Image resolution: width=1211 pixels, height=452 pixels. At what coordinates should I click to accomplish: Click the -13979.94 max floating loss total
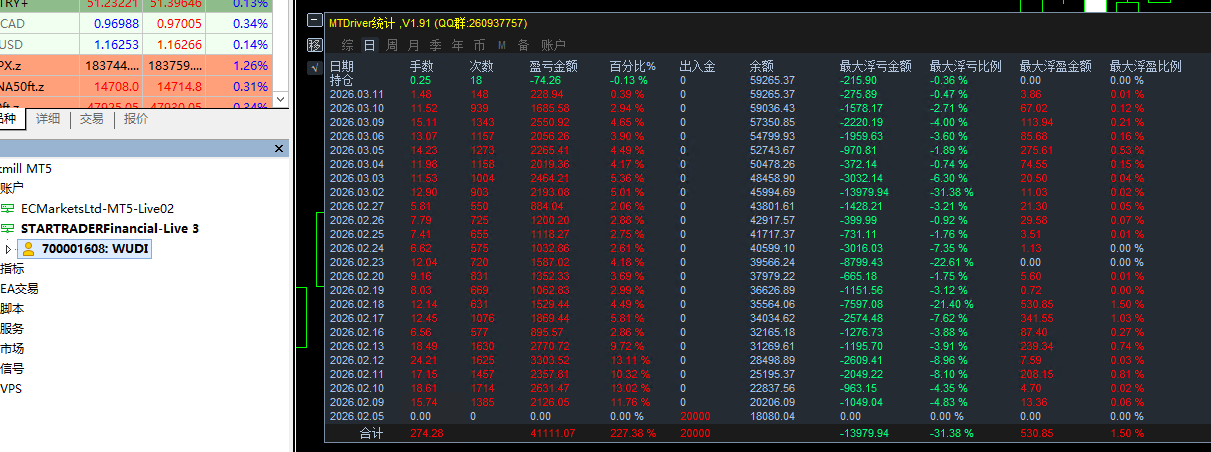(x=866, y=433)
